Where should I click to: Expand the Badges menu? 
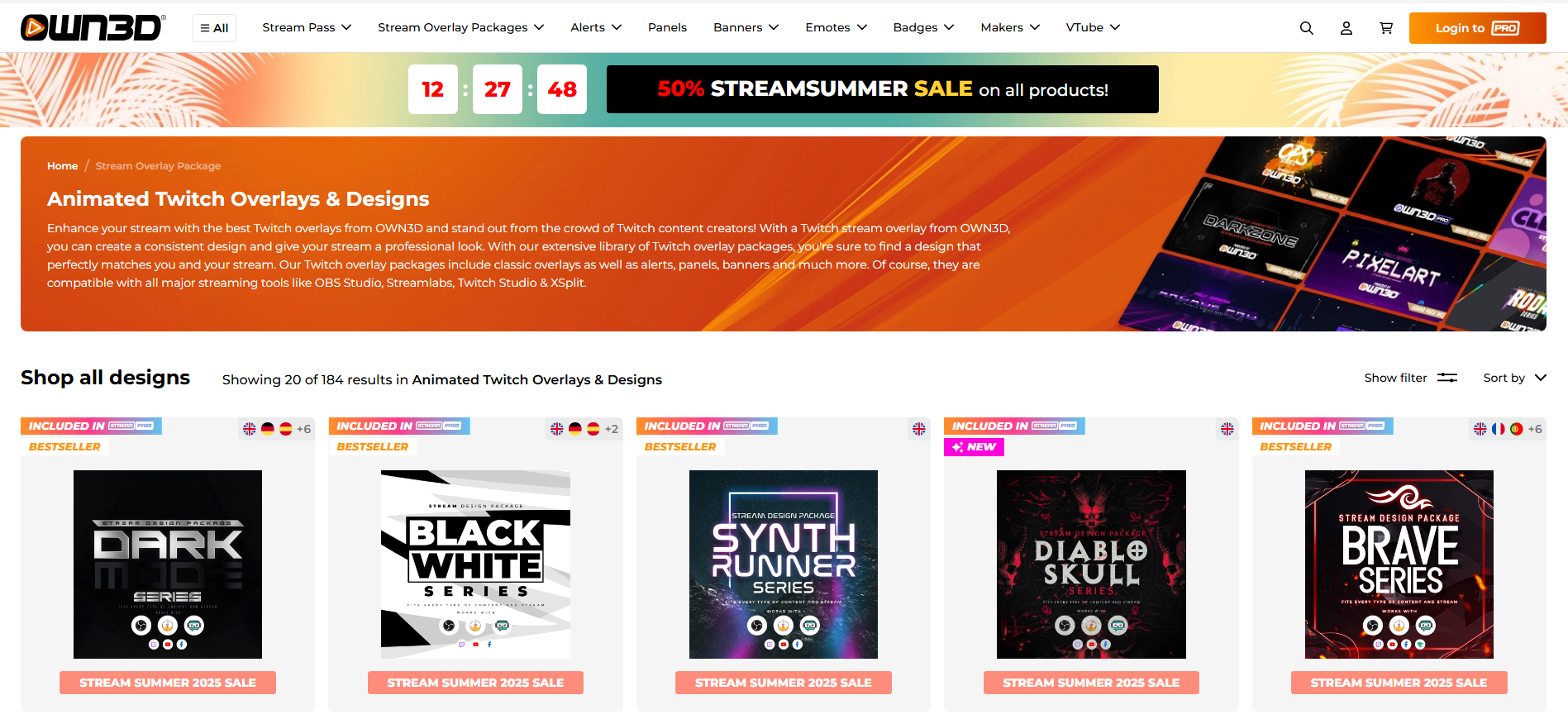coord(923,27)
